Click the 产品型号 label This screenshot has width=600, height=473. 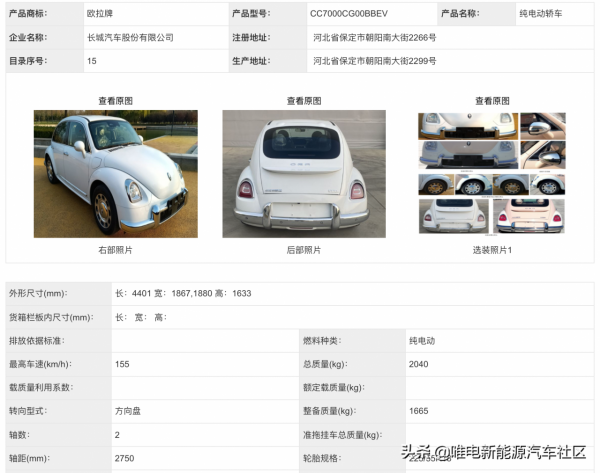pyautogui.click(x=251, y=13)
